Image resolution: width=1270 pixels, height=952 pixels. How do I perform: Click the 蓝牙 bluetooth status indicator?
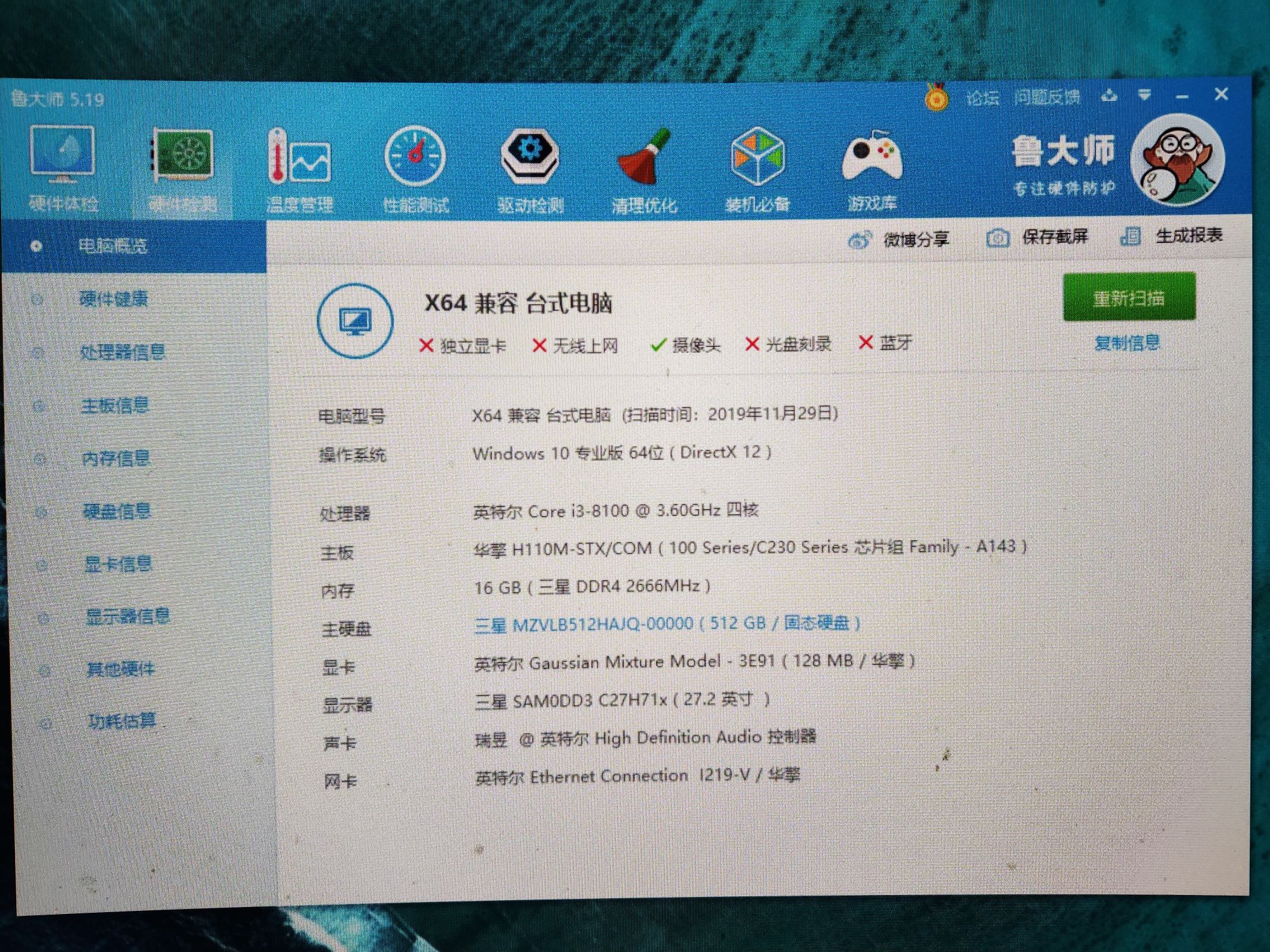tap(885, 343)
